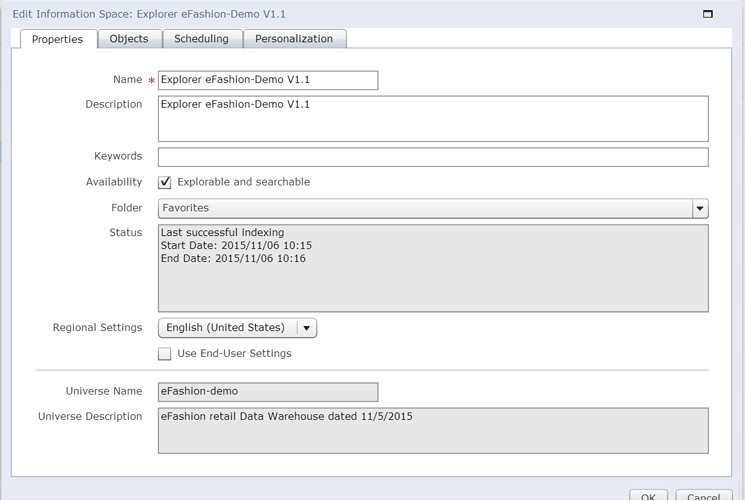Open the Regional Settings dropdown
The width and height of the screenshot is (745, 501).
[238, 328]
